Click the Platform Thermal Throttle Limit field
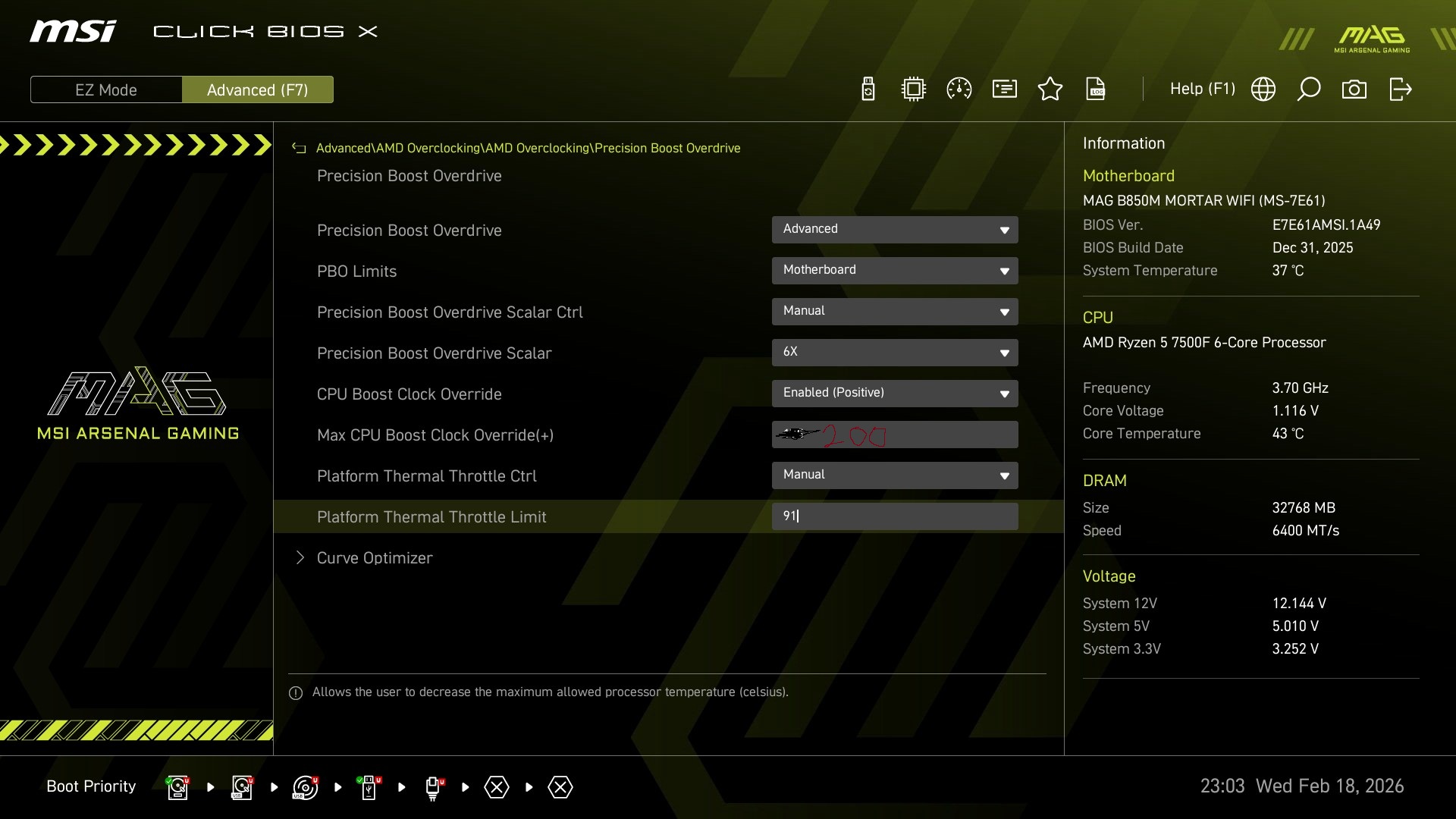The height and width of the screenshot is (819, 1456). coord(895,516)
